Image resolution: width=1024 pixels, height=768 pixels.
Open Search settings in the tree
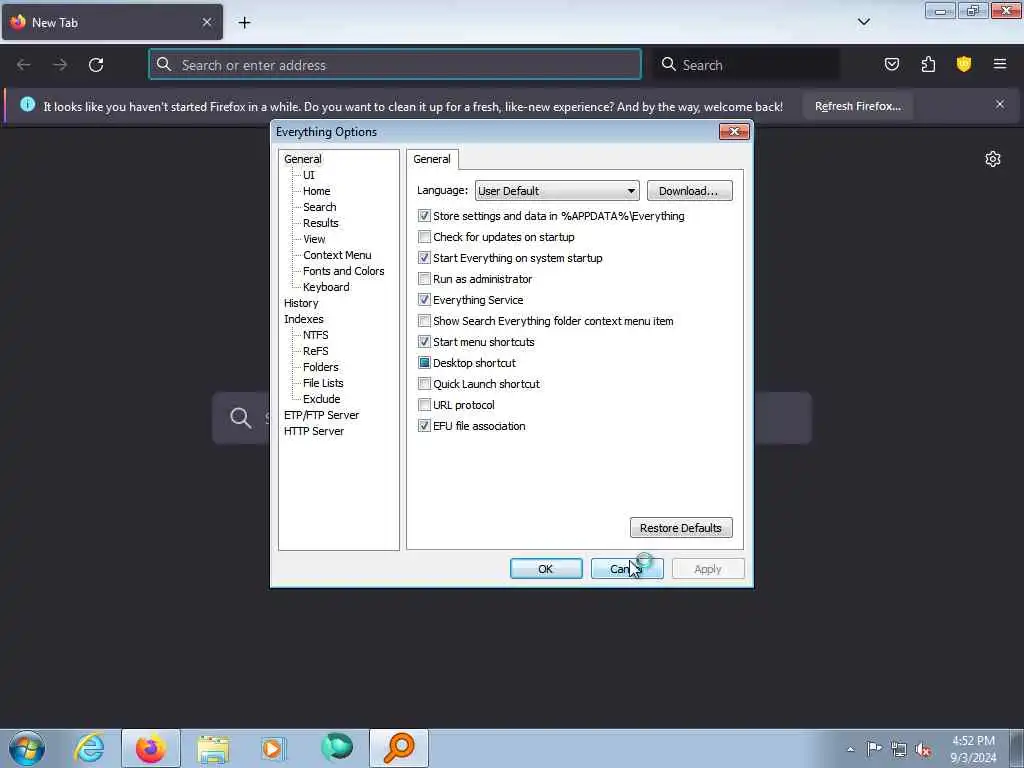click(x=319, y=207)
